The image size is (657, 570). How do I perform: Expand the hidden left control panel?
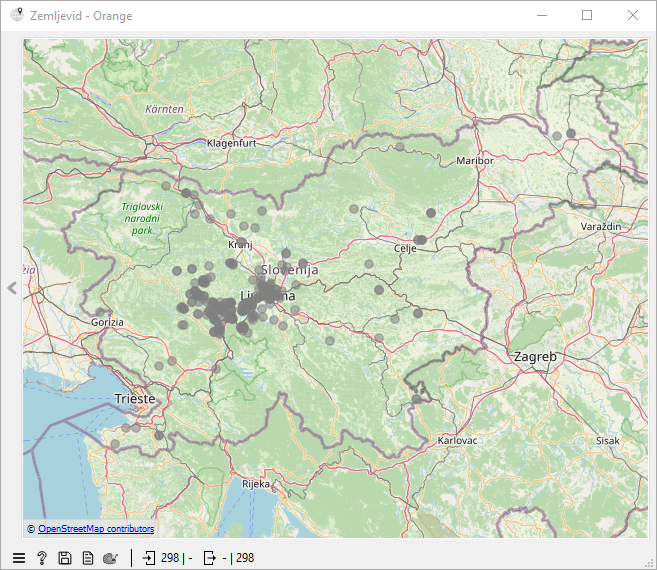click(12, 288)
